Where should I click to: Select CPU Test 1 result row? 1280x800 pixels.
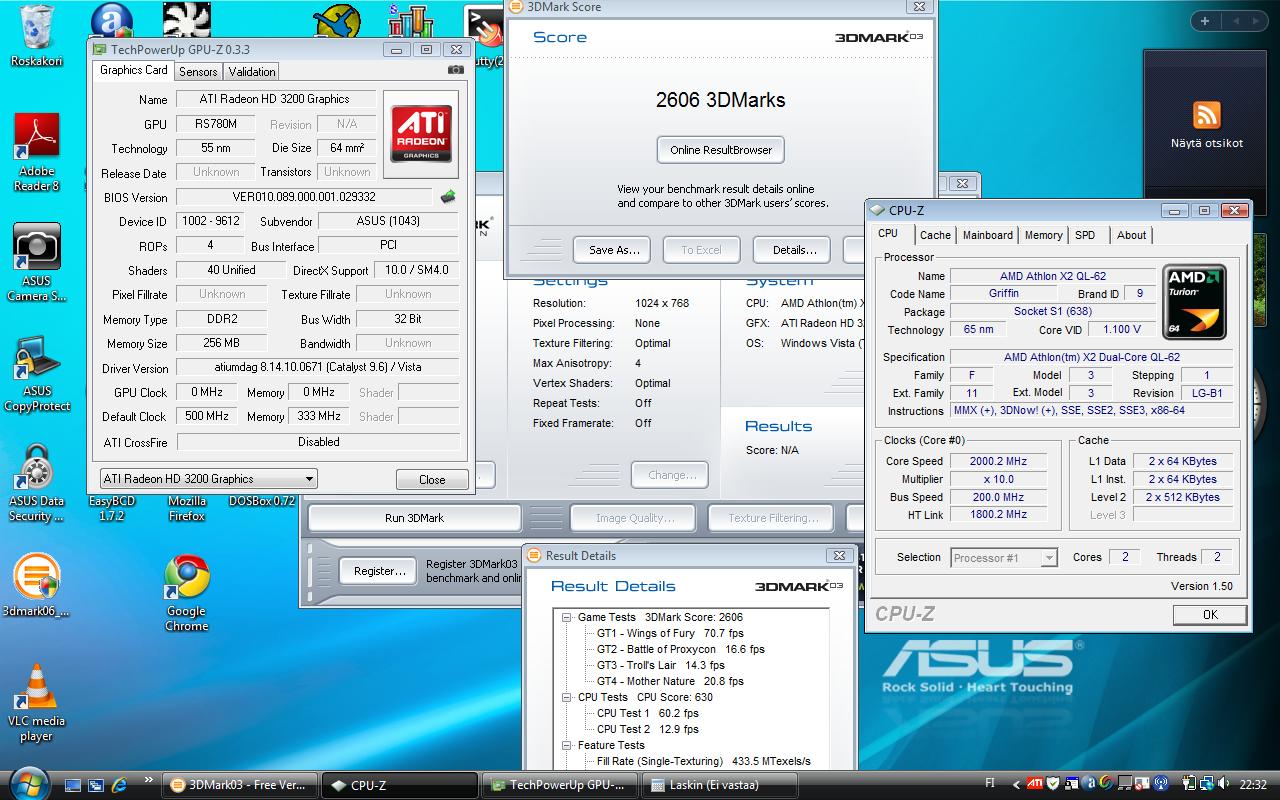point(647,713)
